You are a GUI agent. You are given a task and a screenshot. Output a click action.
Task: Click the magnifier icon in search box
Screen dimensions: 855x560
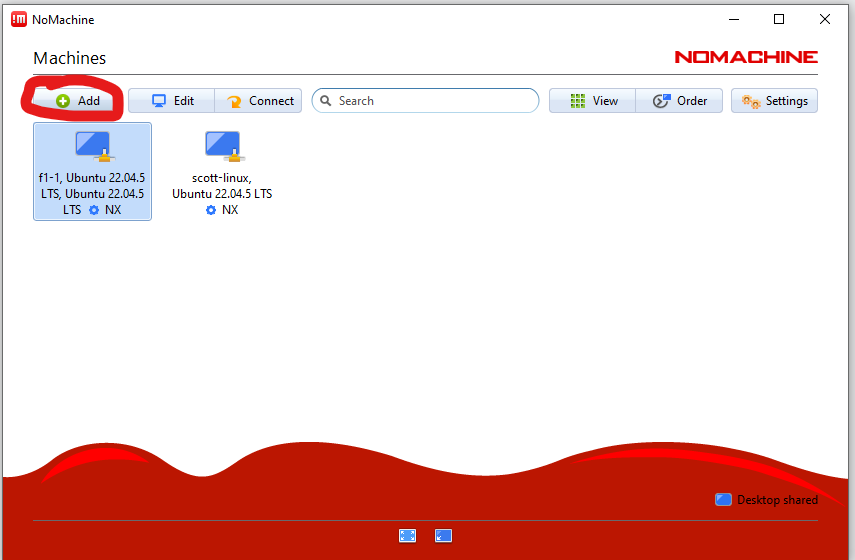(326, 101)
